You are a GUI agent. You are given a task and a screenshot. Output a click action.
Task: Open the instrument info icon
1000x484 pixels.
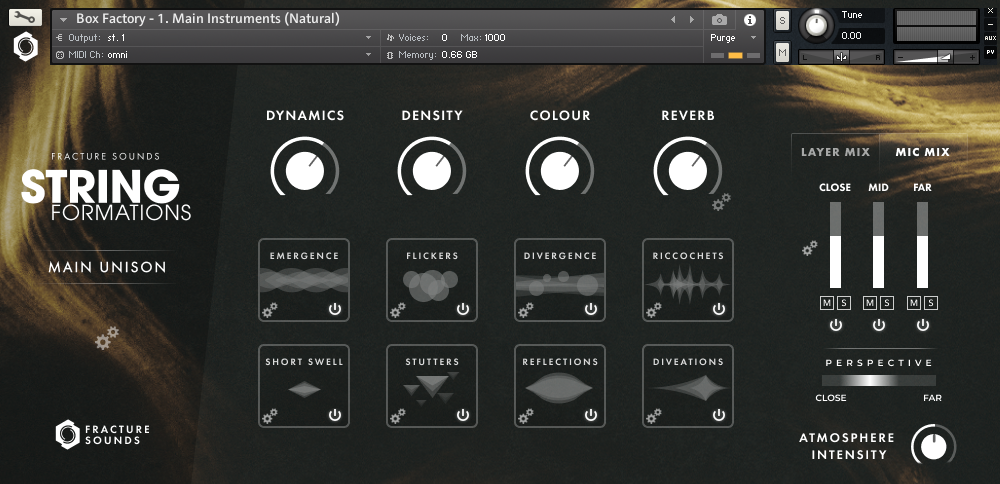[x=750, y=20]
